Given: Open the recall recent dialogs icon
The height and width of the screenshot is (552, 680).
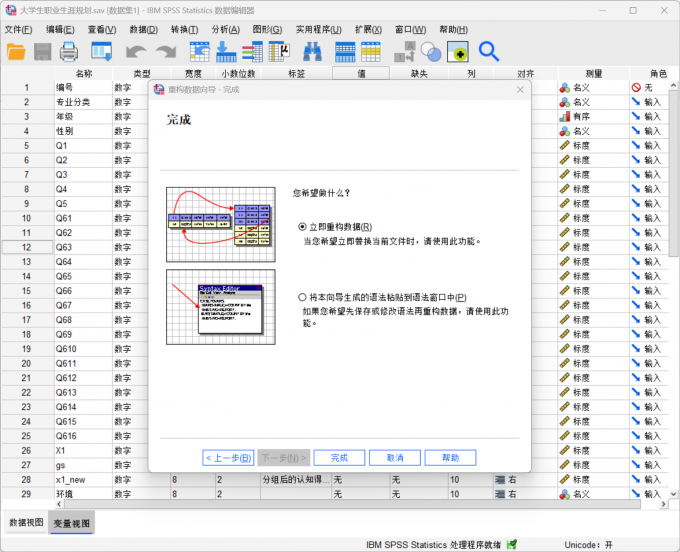Looking at the screenshot, I should (101, 52).
